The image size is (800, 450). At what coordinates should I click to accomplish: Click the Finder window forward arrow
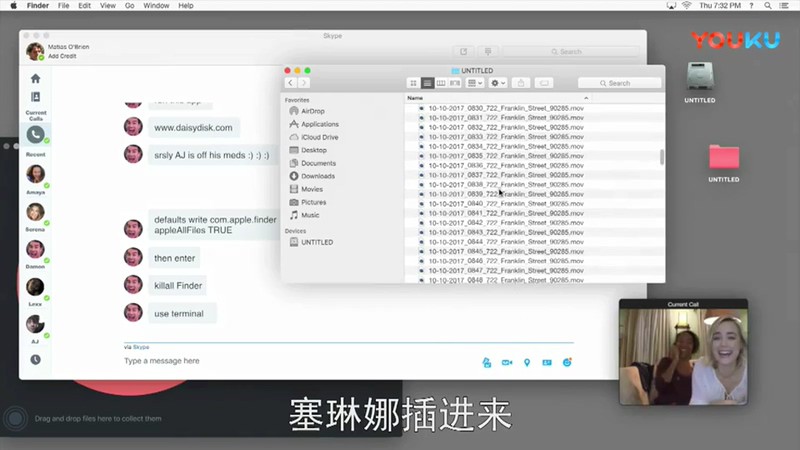[x=304, y=83]
